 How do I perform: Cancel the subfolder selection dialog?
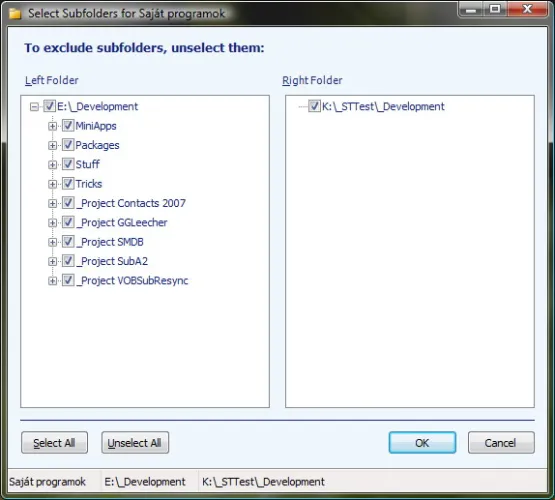pos(501,443)
